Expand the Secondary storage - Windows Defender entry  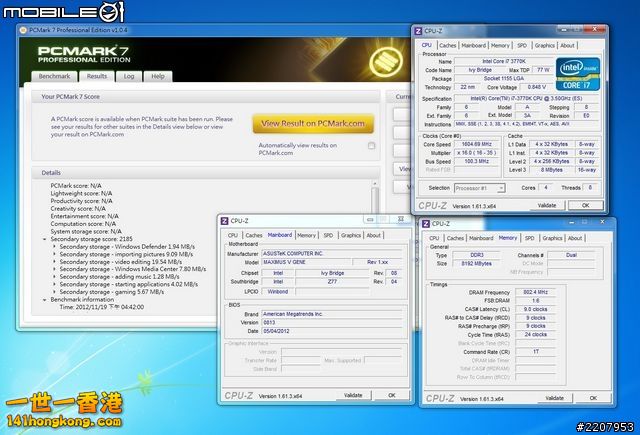coord(54,247)
